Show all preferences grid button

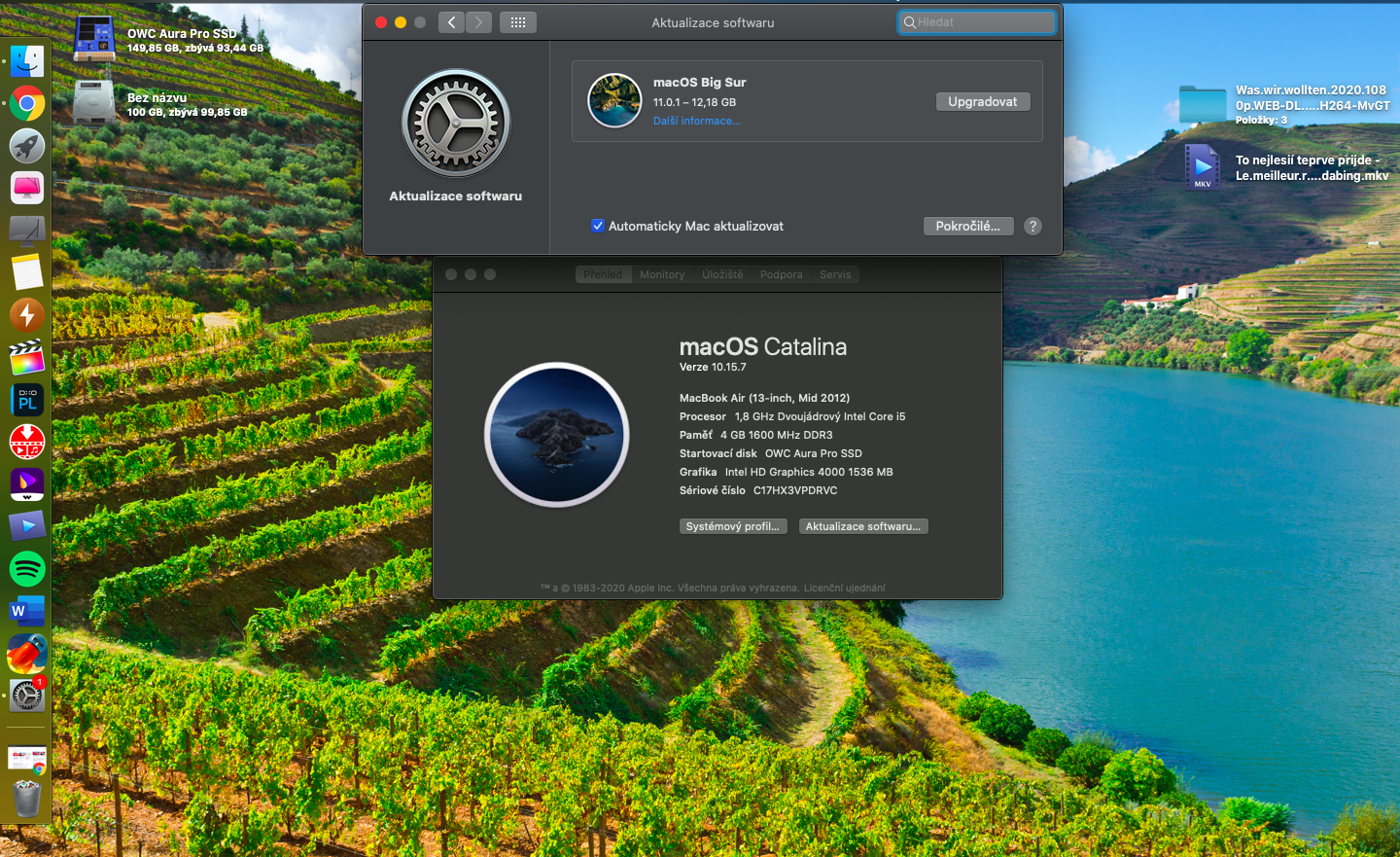click(x=518, y=22)
